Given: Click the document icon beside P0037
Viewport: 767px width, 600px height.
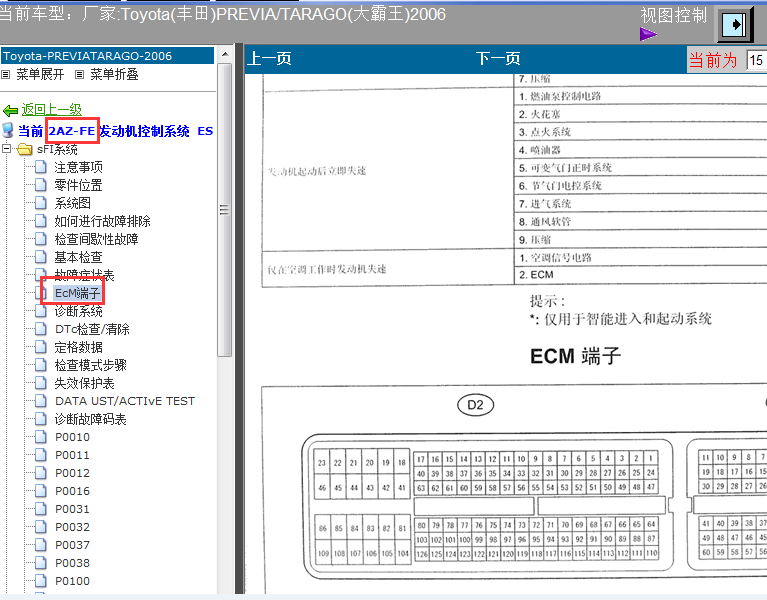Looking at the screenshot, I should point(41,545).
